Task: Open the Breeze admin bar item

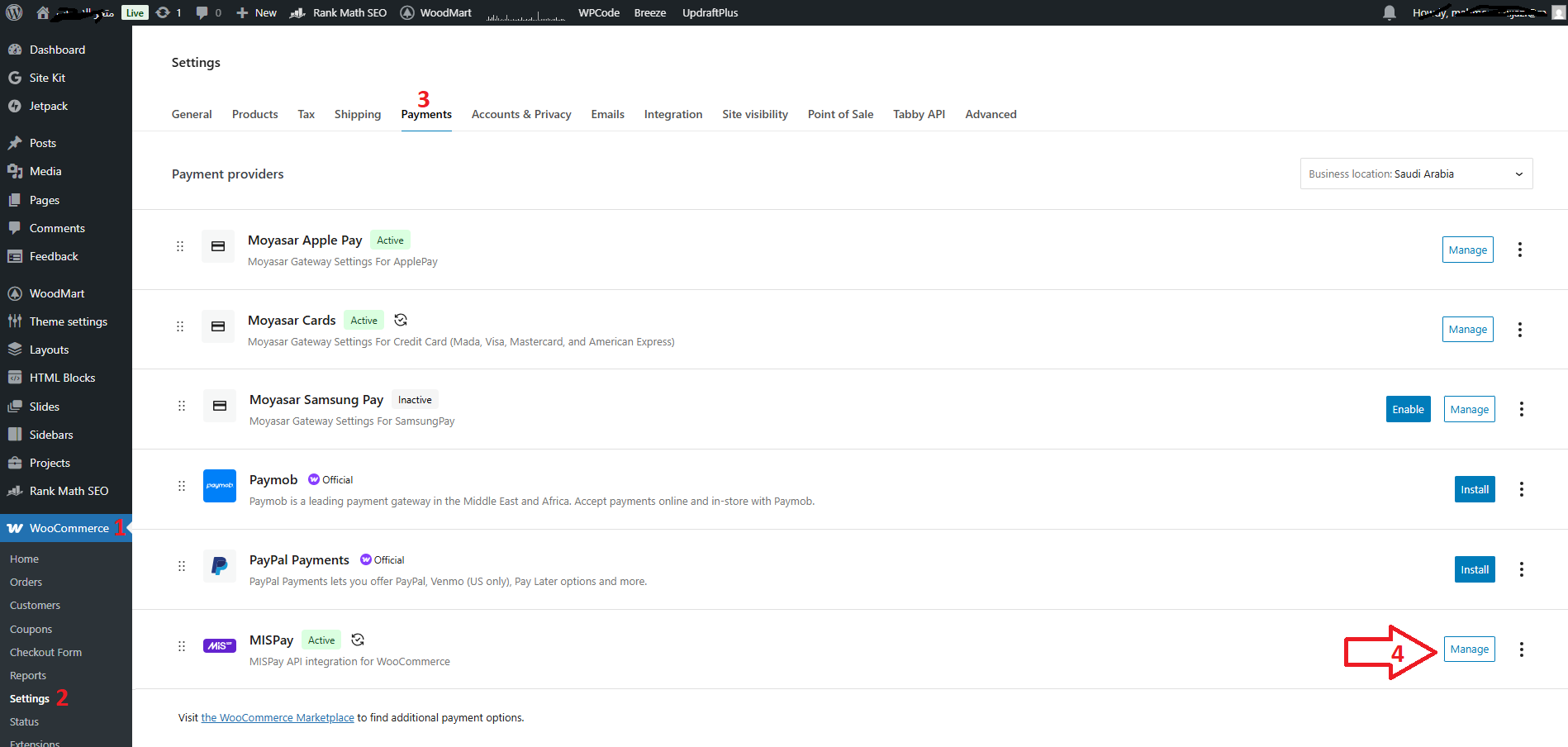Action: (x=650, y=12)
